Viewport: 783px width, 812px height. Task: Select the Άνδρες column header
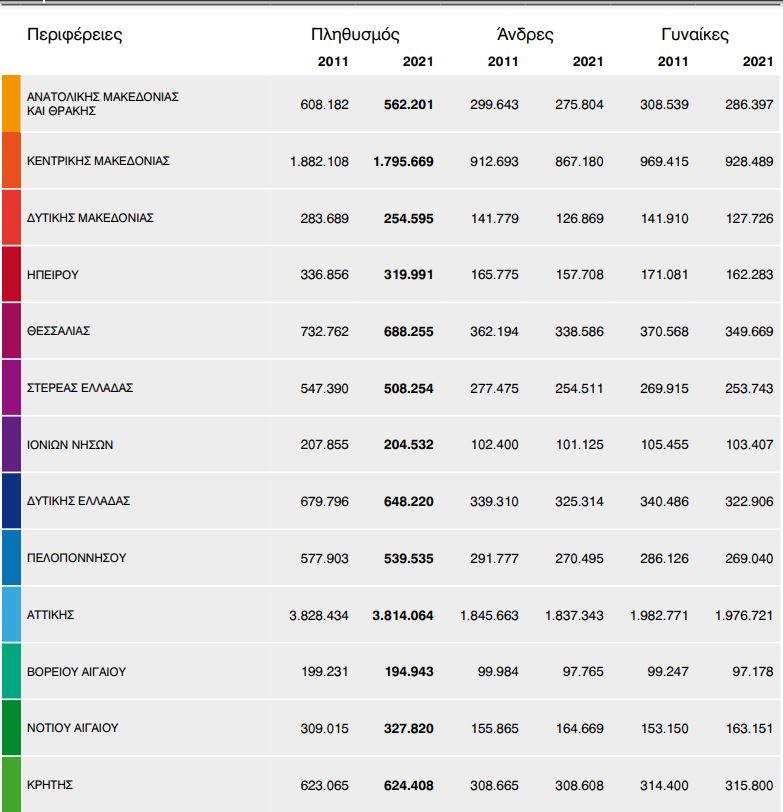pyautogui.click(x=525, y=35)
